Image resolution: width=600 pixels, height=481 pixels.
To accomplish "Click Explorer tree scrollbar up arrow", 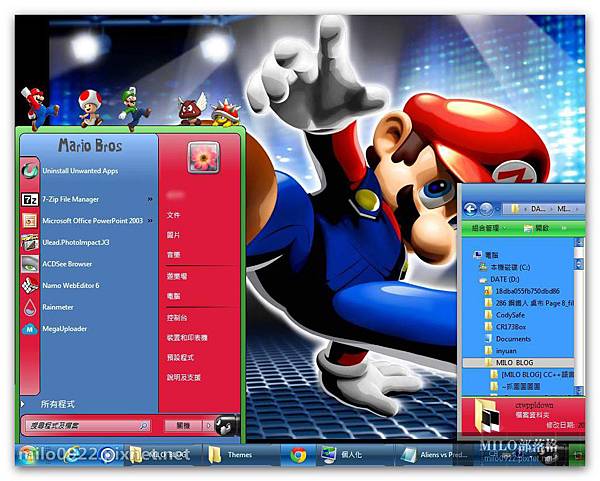I will tap(579, 242).
